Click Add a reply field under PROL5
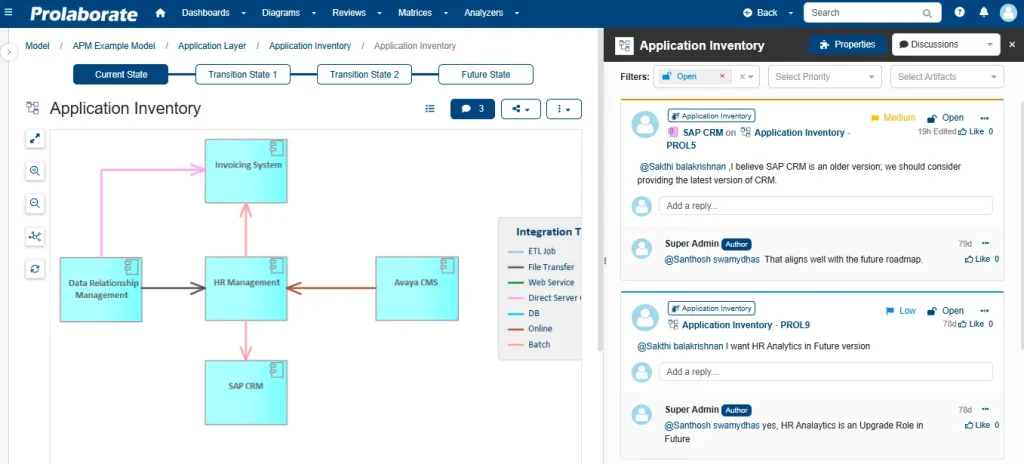The image size is (1024, 464). click(x=825, y=205)
